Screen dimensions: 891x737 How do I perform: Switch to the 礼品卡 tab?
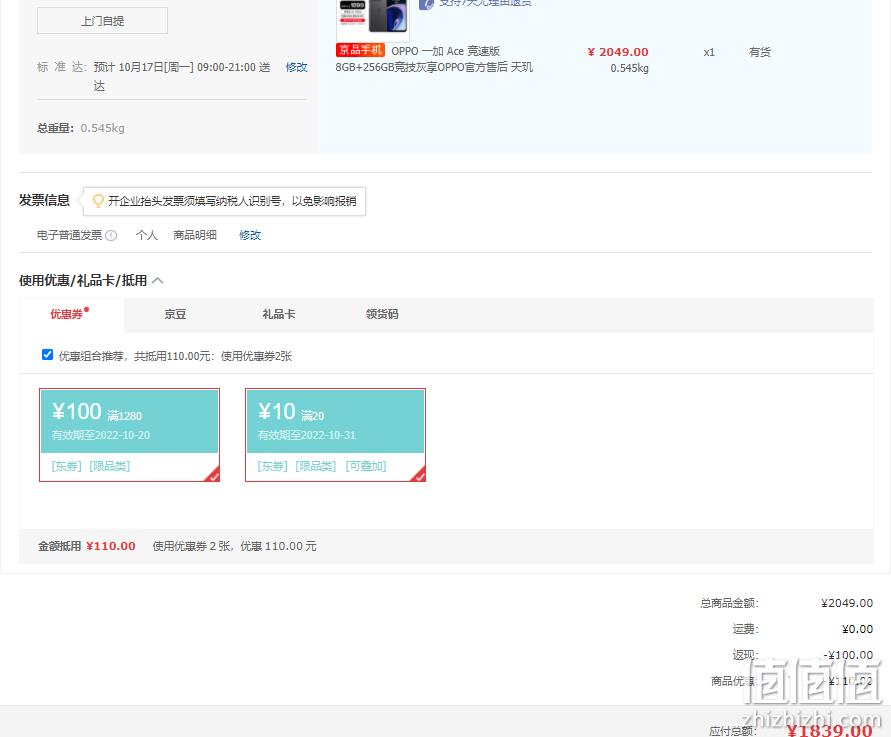278,314
